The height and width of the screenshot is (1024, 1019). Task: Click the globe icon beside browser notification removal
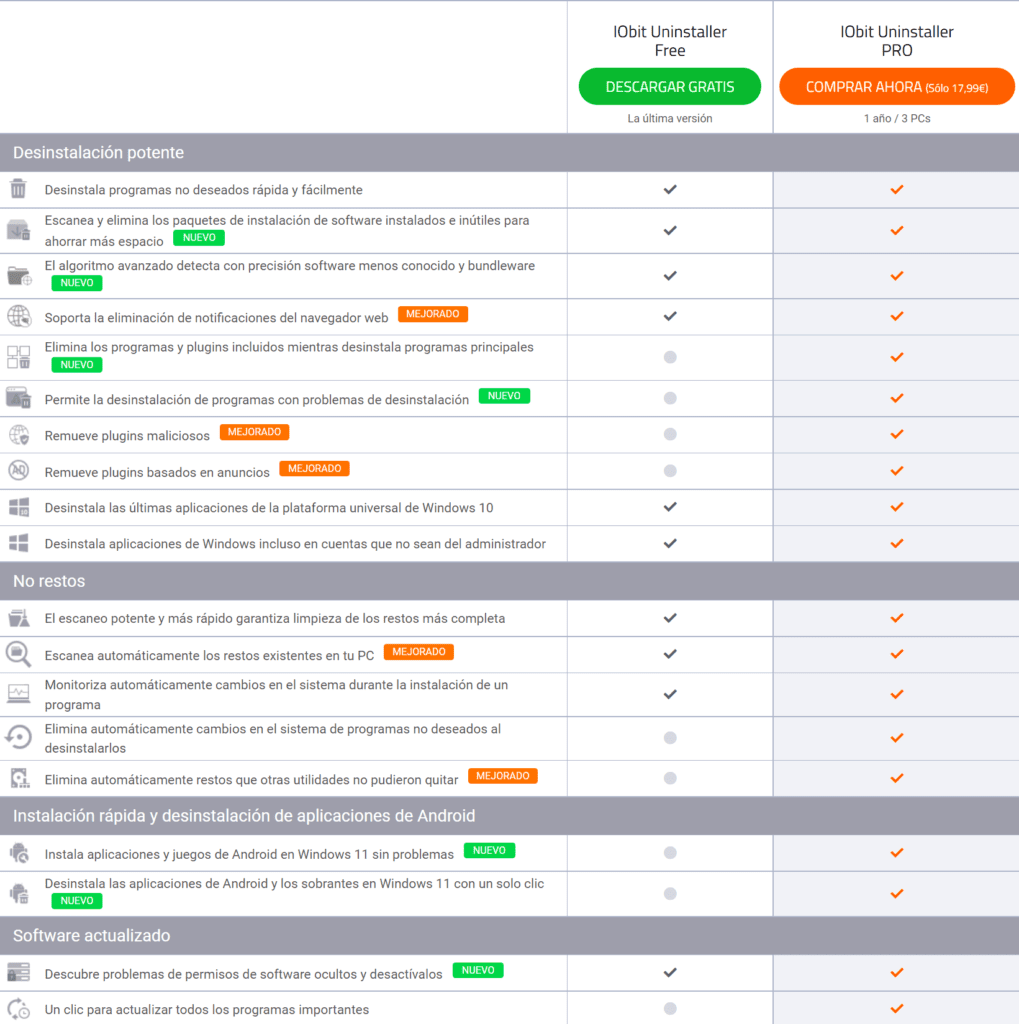(x=19, y=316)
